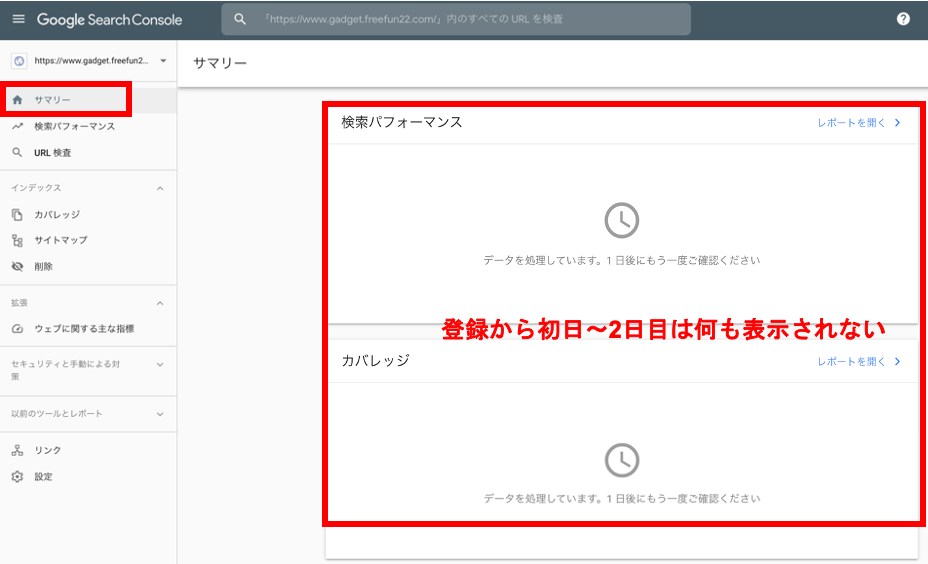Expand the セキュリティと手動による対策 chevron

(x=160, y=365)
